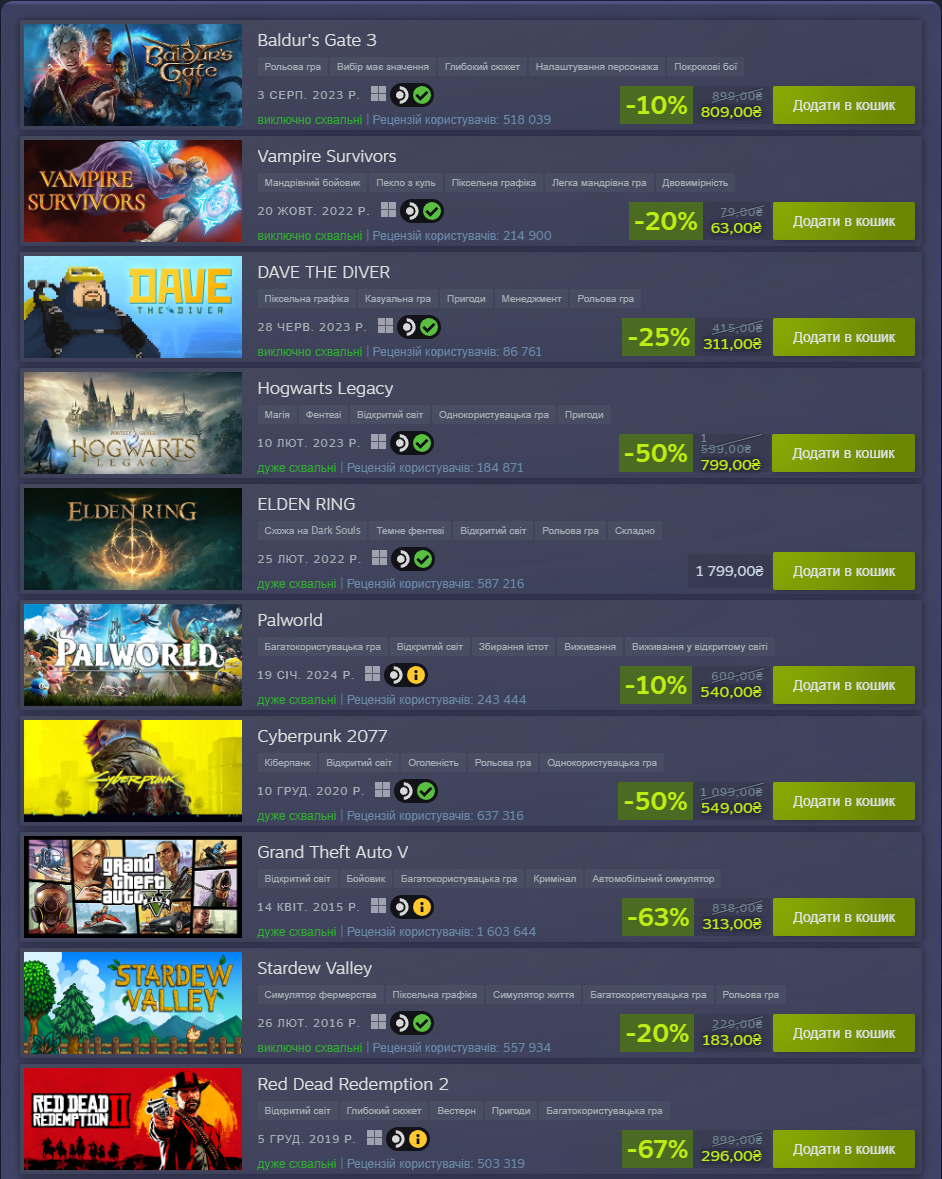
Task: Add ELDEN RING to the cart
Action: click(844, 571)
